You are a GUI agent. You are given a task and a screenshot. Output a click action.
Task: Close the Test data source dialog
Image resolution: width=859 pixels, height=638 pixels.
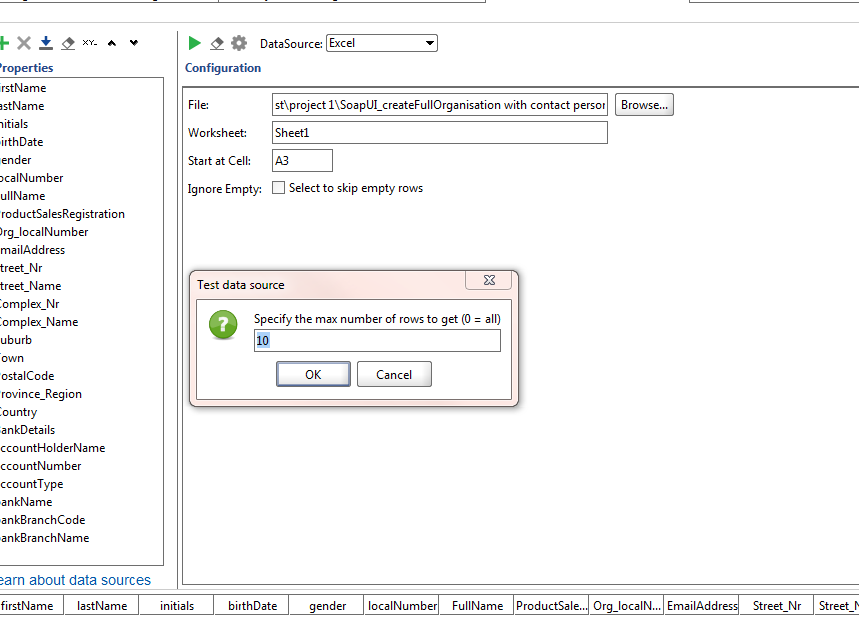pos(489,280)
